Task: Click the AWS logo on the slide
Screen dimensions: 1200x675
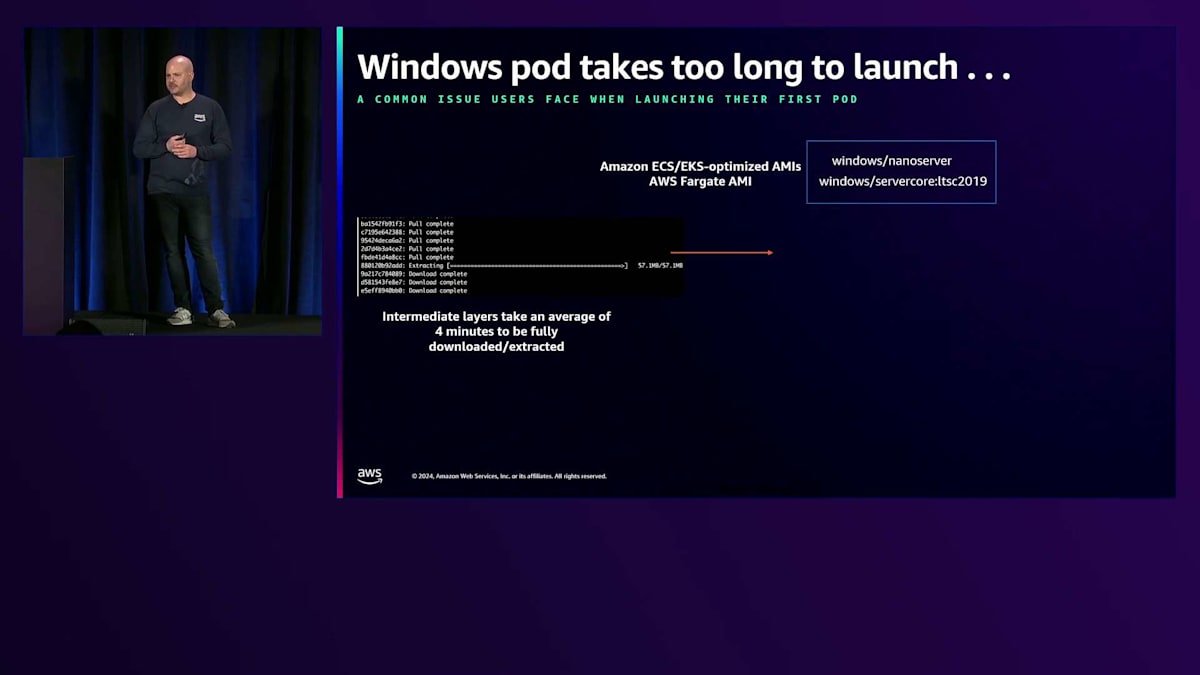Action: pos(370,476)
